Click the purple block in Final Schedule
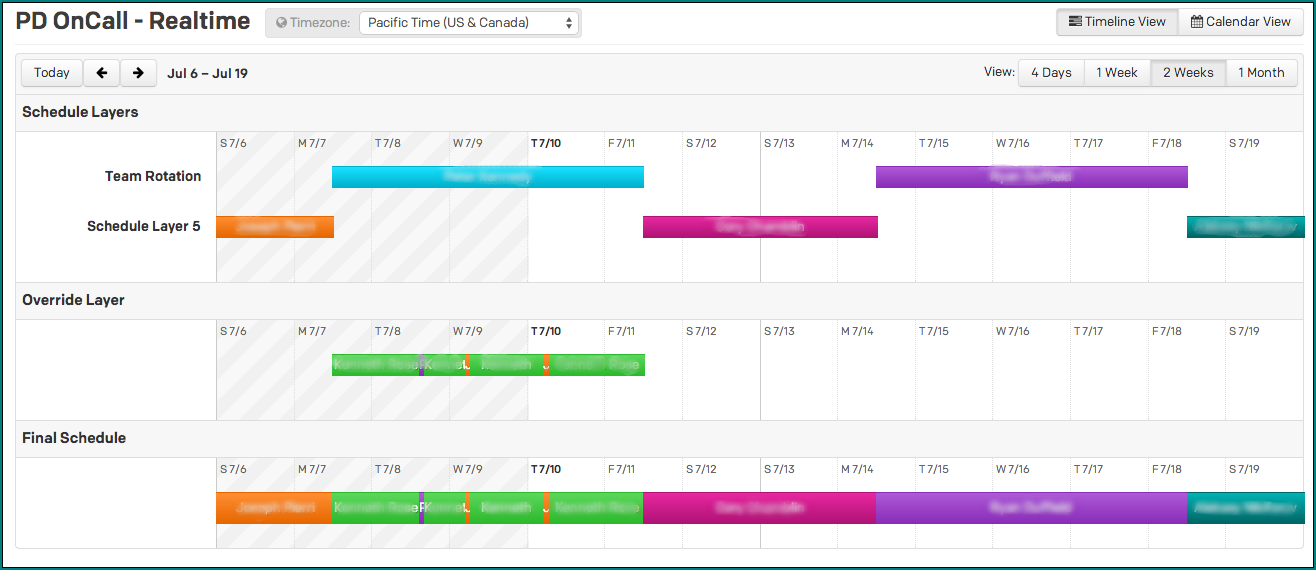 1031,508
